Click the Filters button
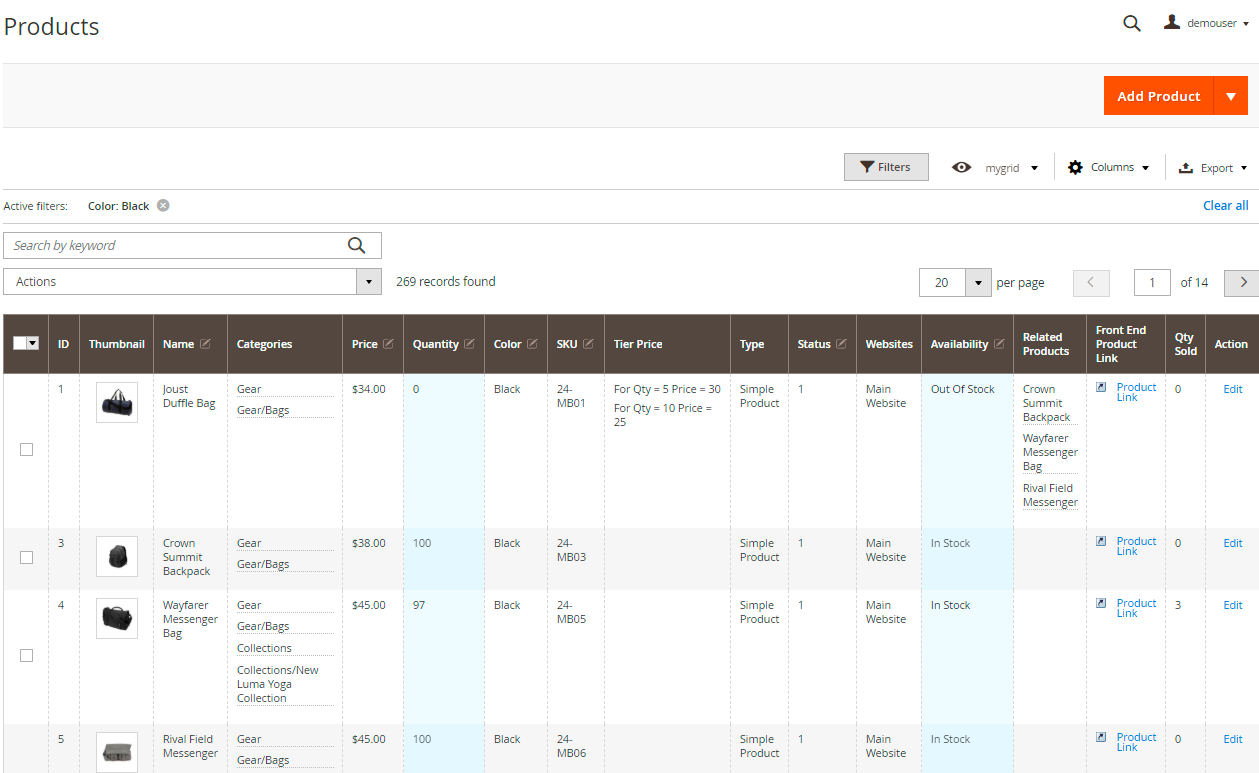 point(886,167)
